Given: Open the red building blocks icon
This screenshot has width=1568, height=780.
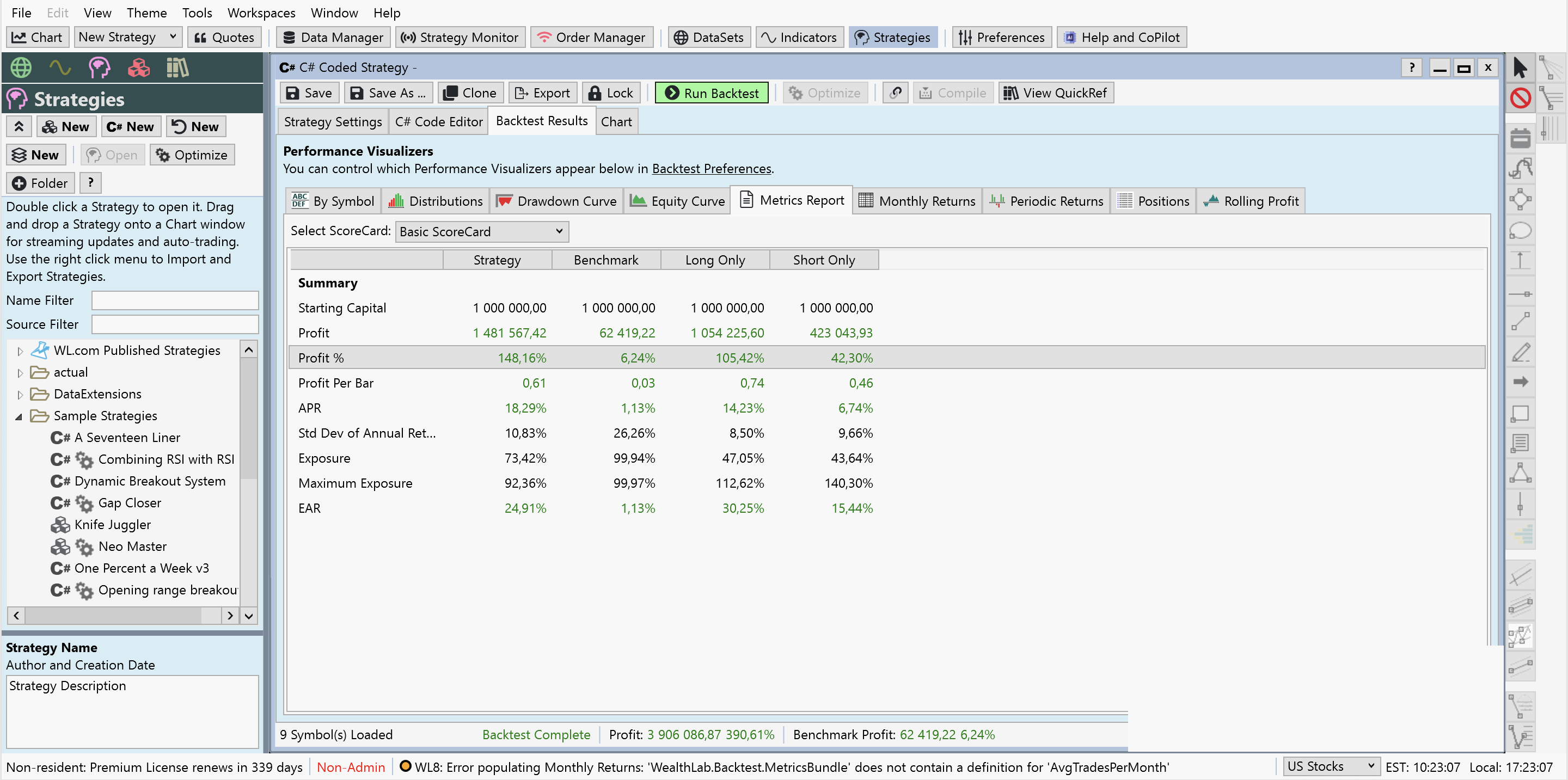Looking at the screenshot, I should (139, 67).
